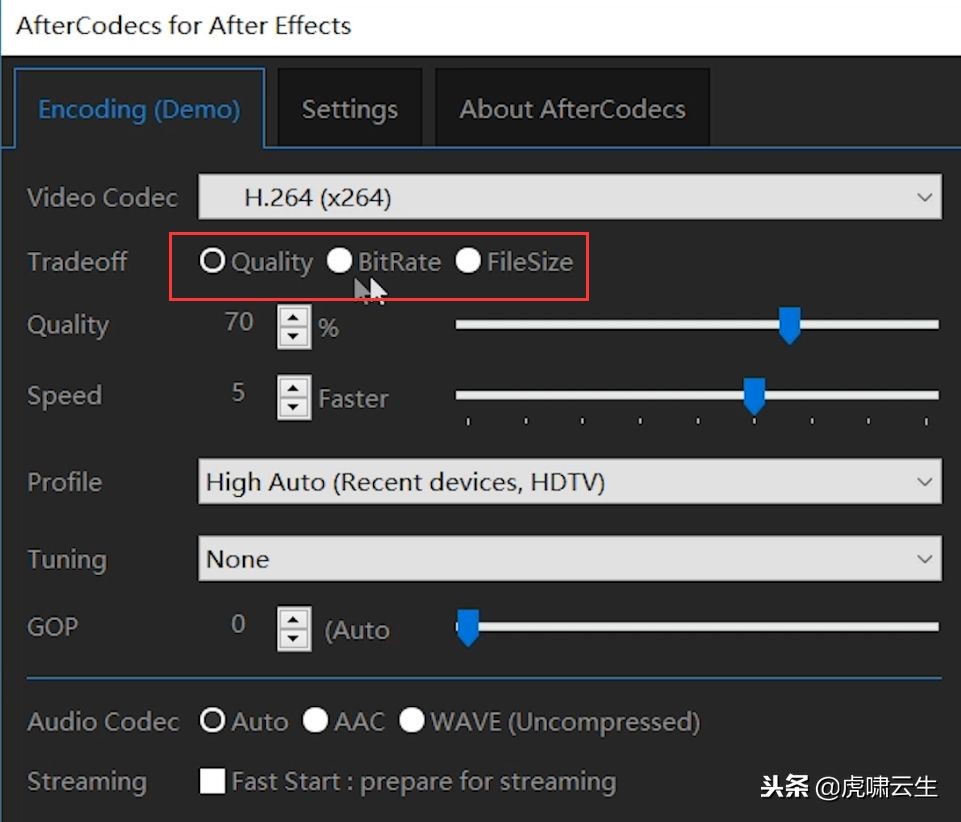Click the Quality slider handle
This screenshot has width=961, height=822.
pos(789,325)
